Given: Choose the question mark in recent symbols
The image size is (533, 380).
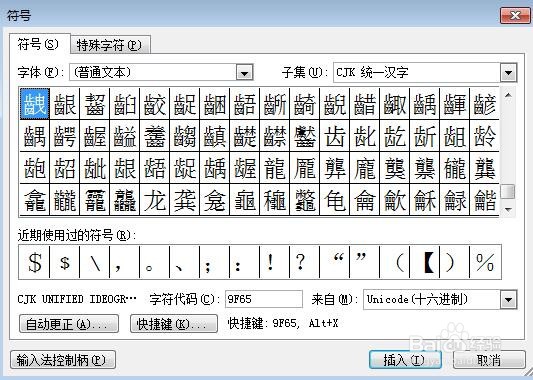Looking at the screenshot, I should tap(305, 262).
